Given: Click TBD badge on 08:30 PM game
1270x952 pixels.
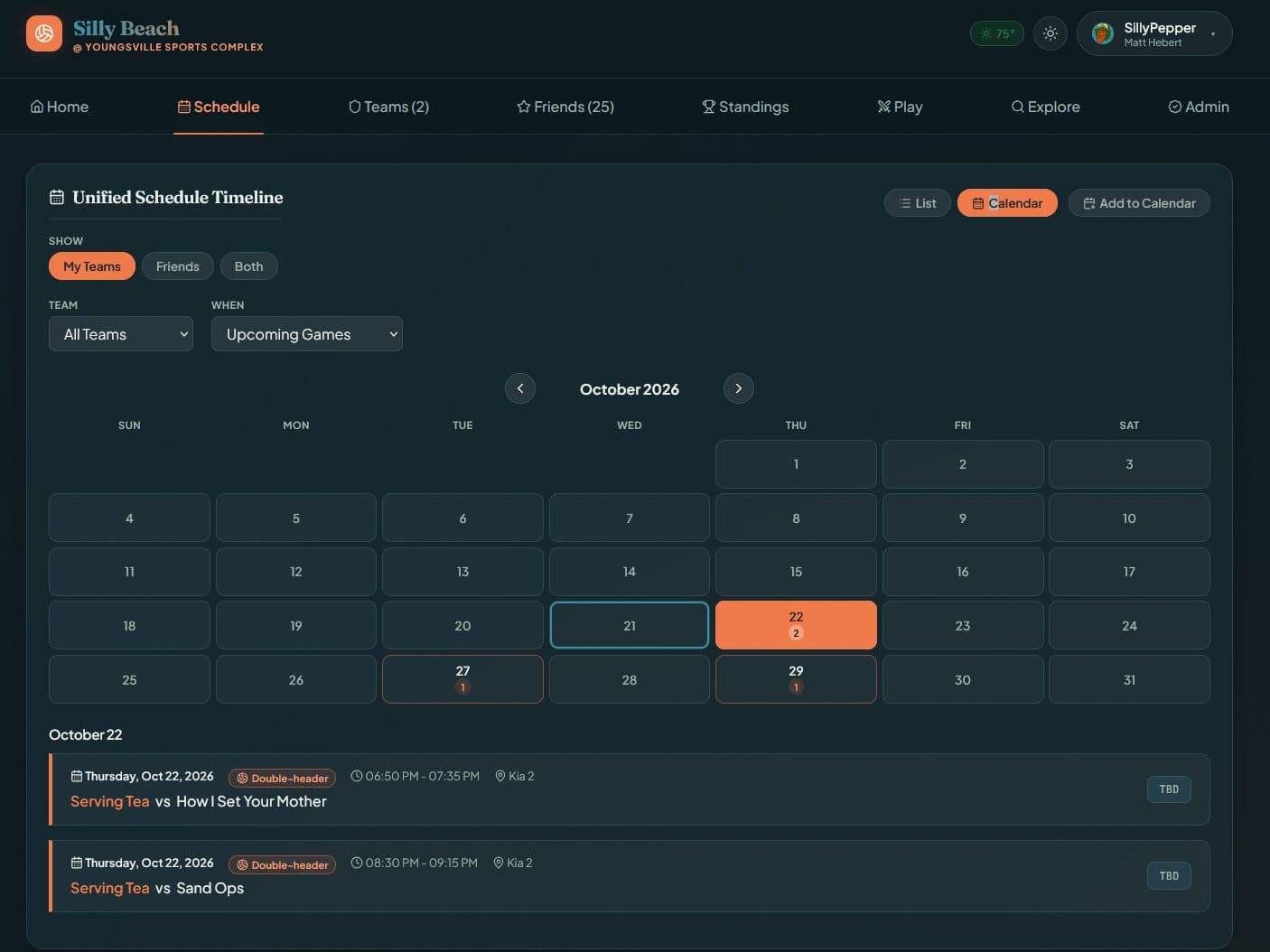Looking at the screenshot, I should 1169,876.
